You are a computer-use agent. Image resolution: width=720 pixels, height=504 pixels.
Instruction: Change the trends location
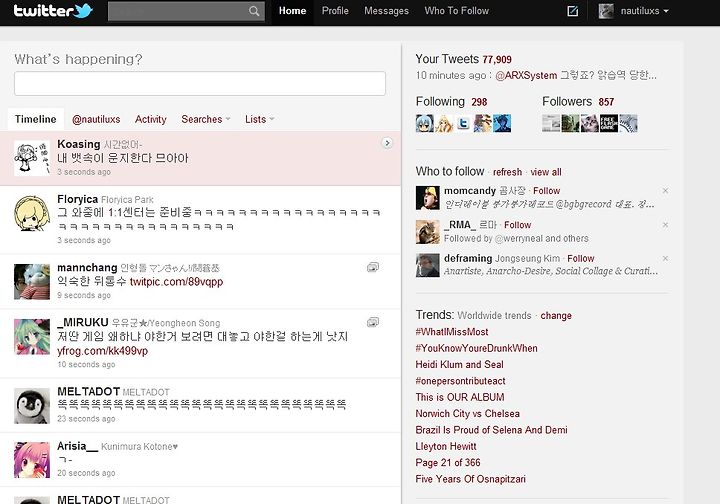tap(556, 316)
